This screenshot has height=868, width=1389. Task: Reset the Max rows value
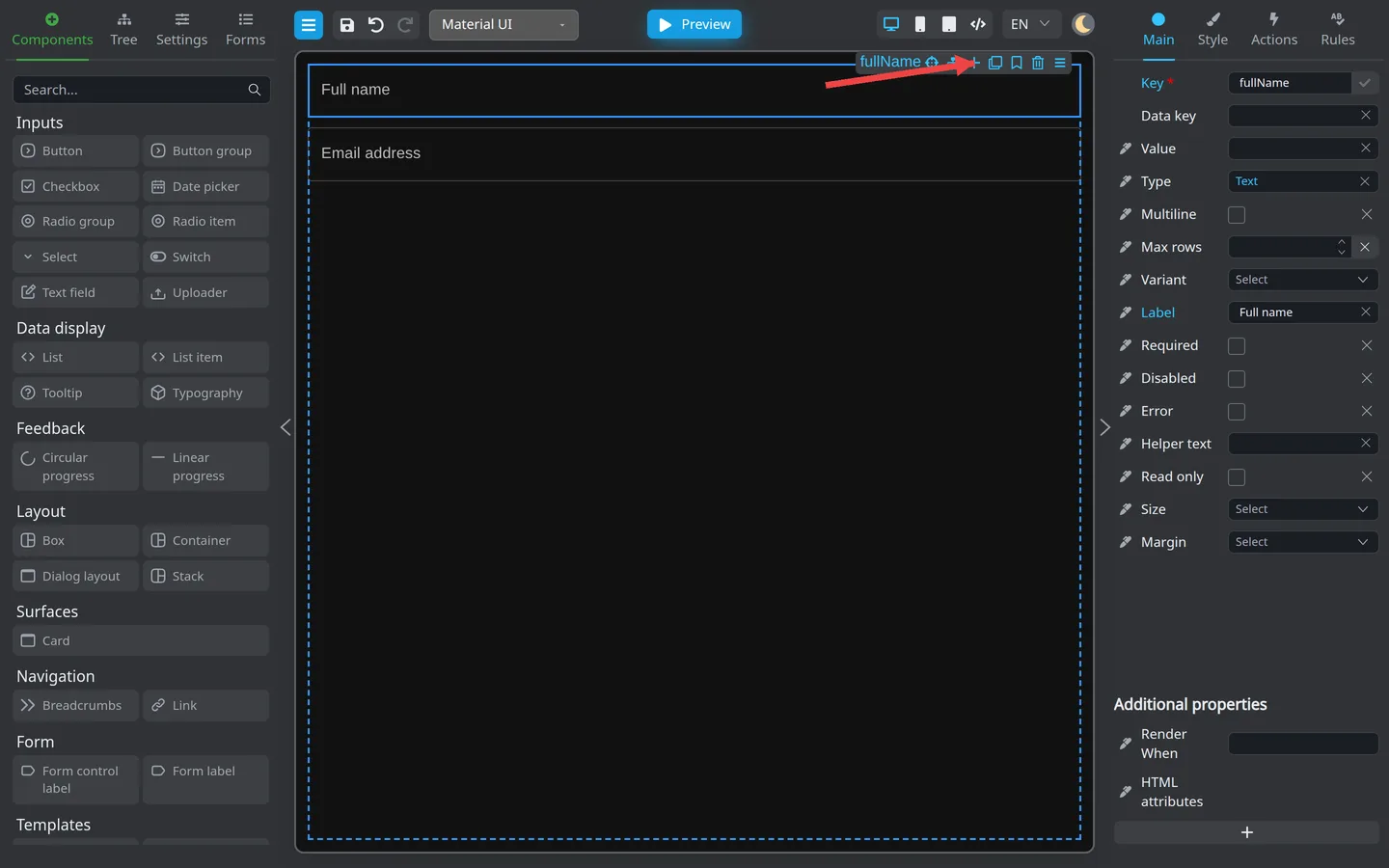1365,247
